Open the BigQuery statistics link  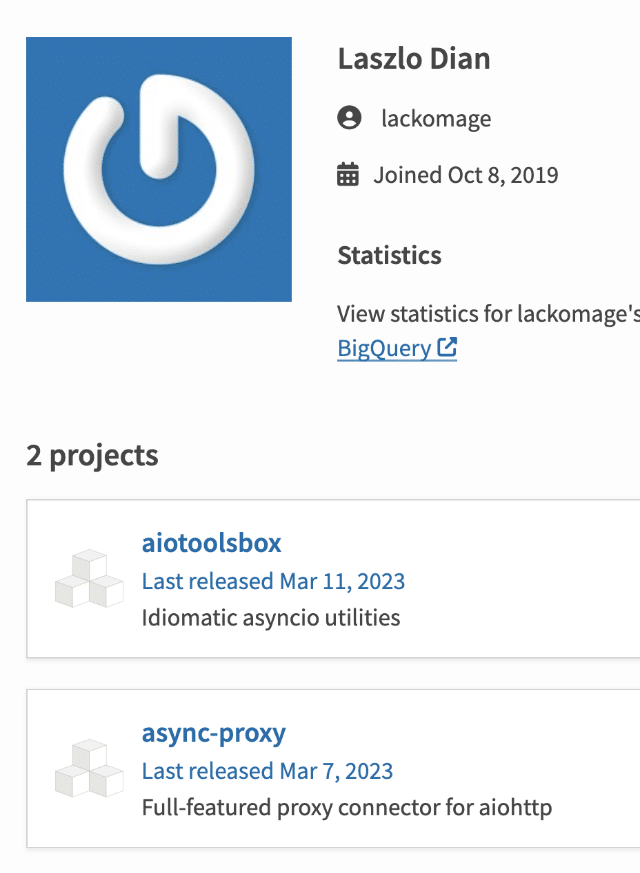385,348
